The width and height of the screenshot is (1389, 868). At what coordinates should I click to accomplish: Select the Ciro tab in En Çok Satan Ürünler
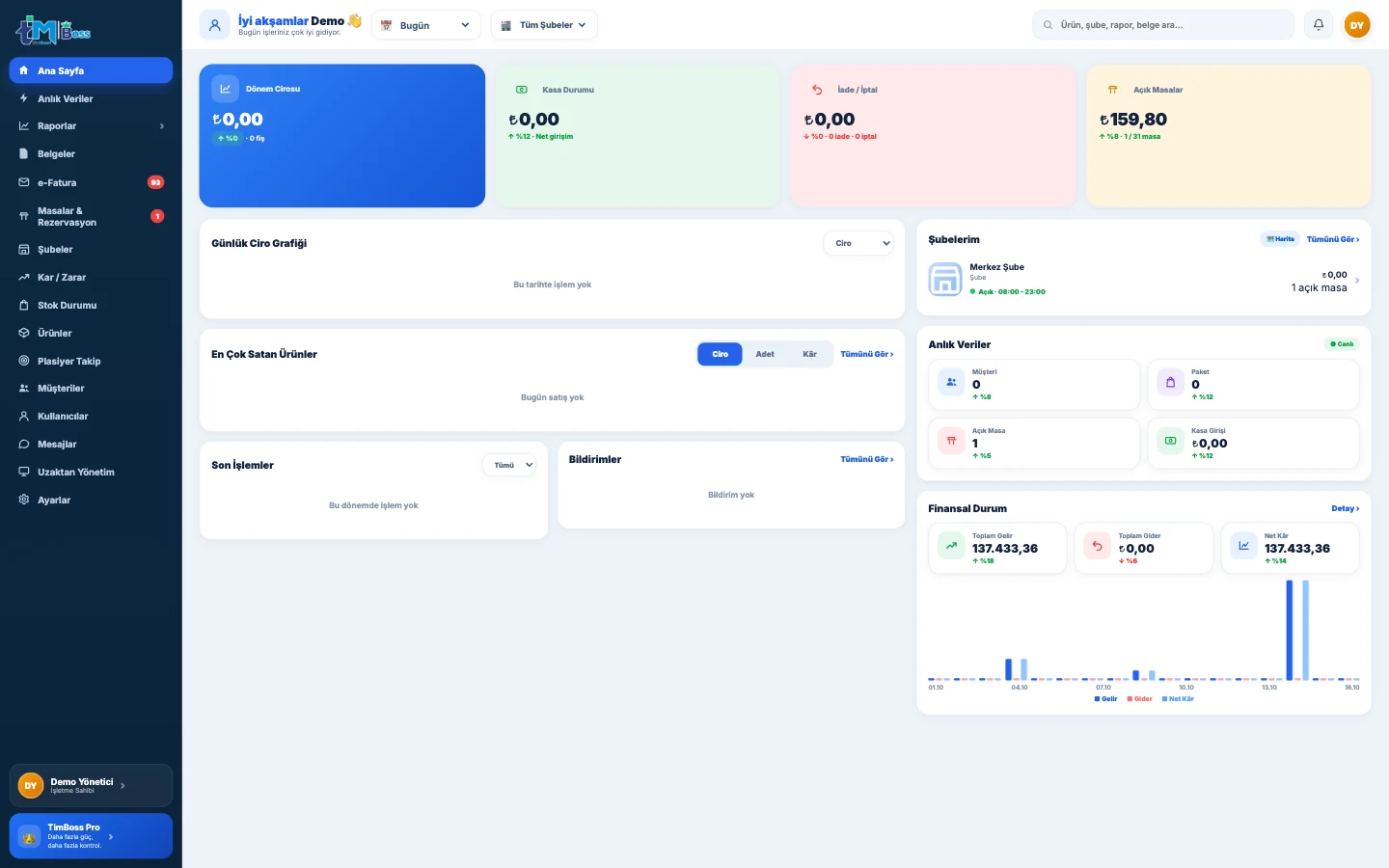pos(721,354)
